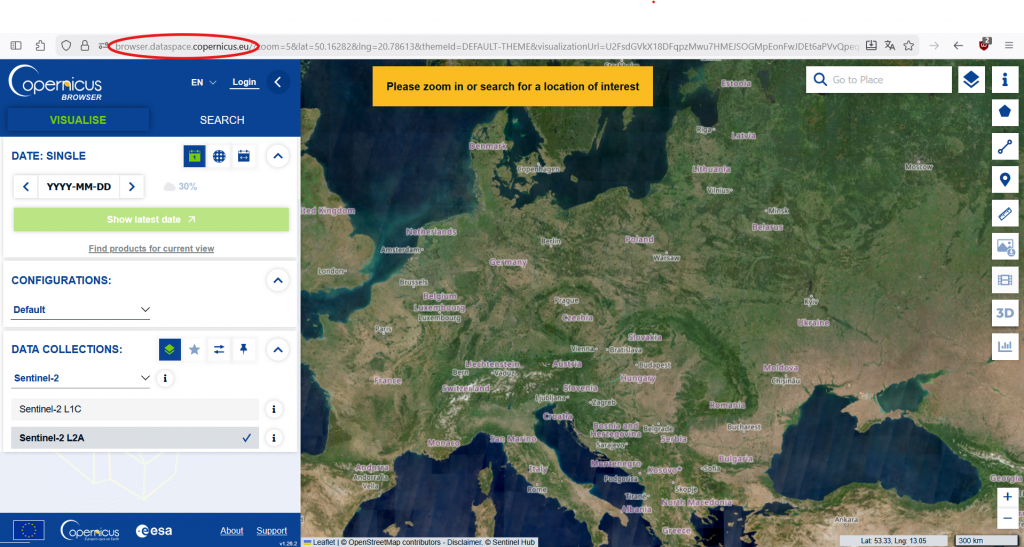
Task: Select the point of interest marker tool
Action: click(x=1005, y=180)
